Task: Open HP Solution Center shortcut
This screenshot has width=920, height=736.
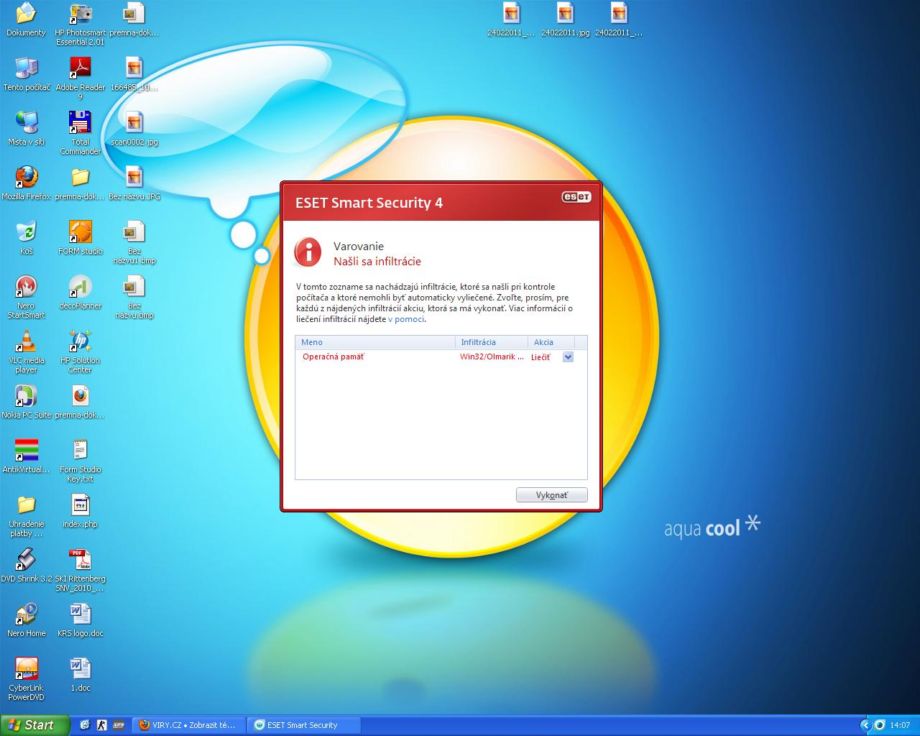Action: point(80,343)
